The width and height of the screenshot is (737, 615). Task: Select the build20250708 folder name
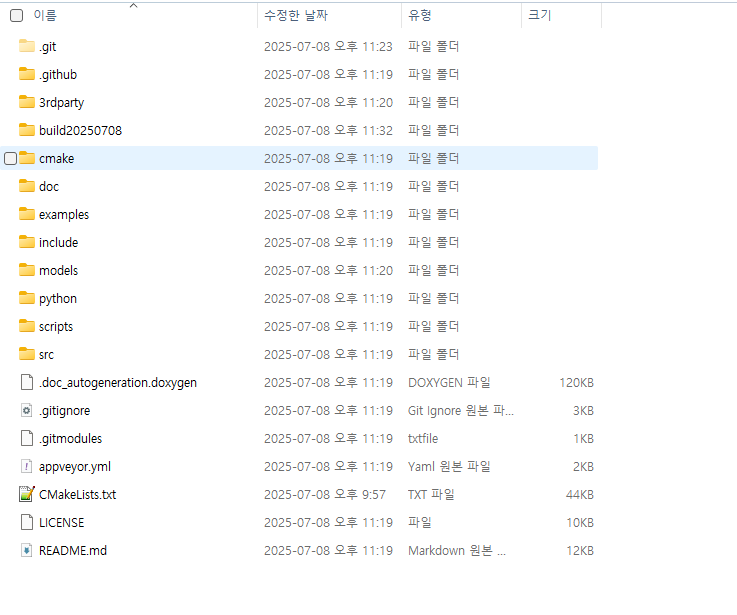tap(80, 130)
